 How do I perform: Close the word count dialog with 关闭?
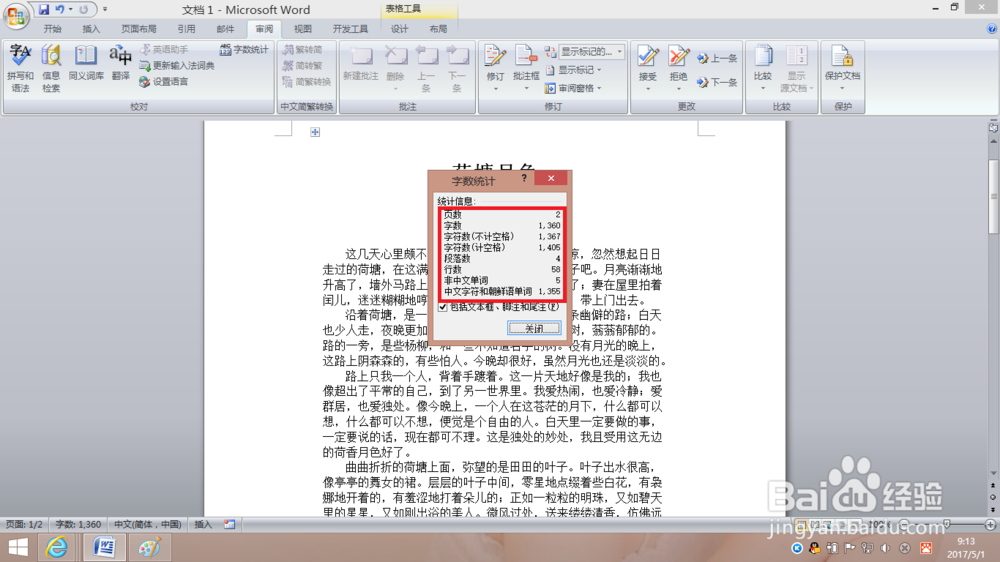coord(534,329)
